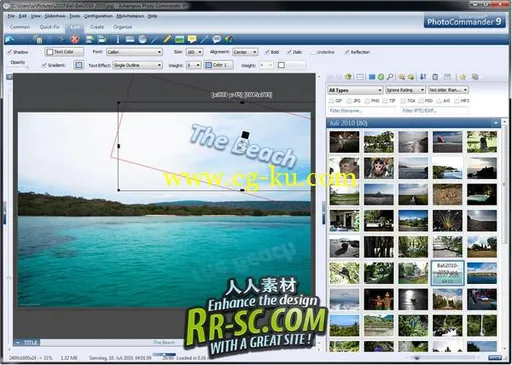Switch to the Organize tab
The height and width of the screenshot is (365, 512).
[122, 27]
